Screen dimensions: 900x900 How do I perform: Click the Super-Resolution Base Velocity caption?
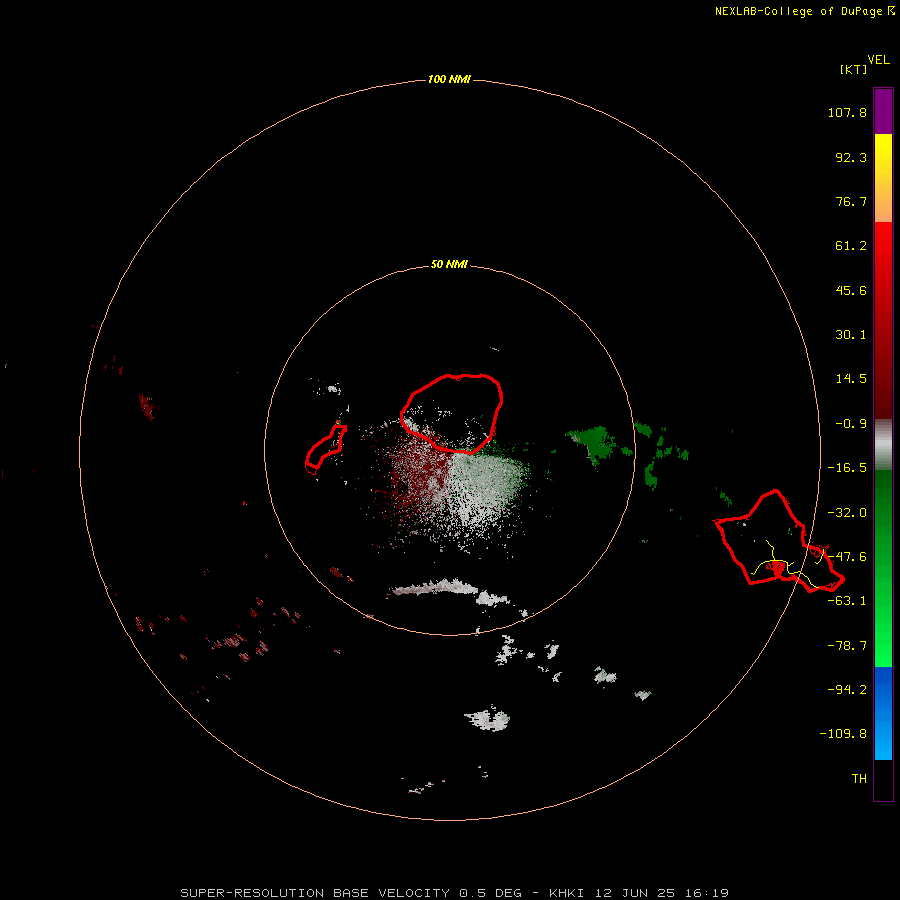point(455,893)
